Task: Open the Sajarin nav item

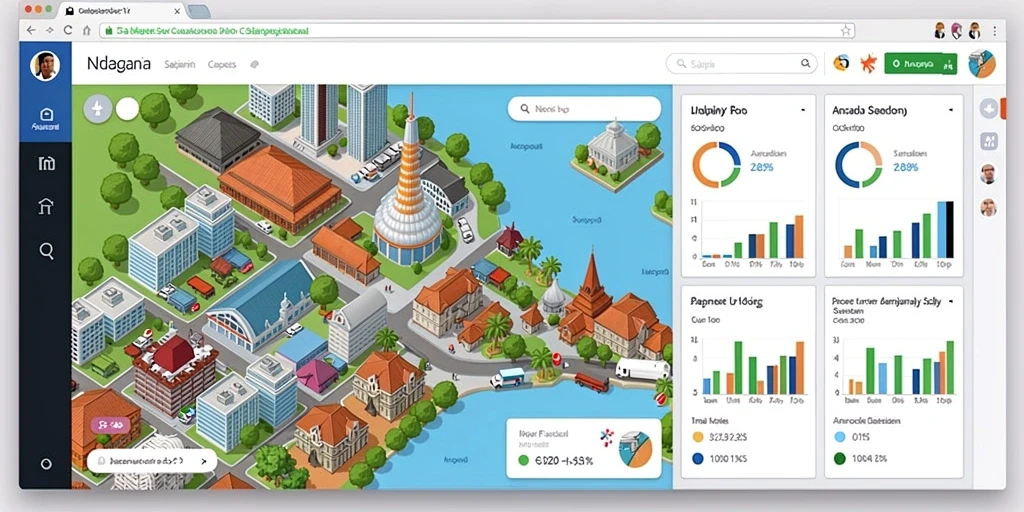Action: pyautogui.click(x=180, y=65)
